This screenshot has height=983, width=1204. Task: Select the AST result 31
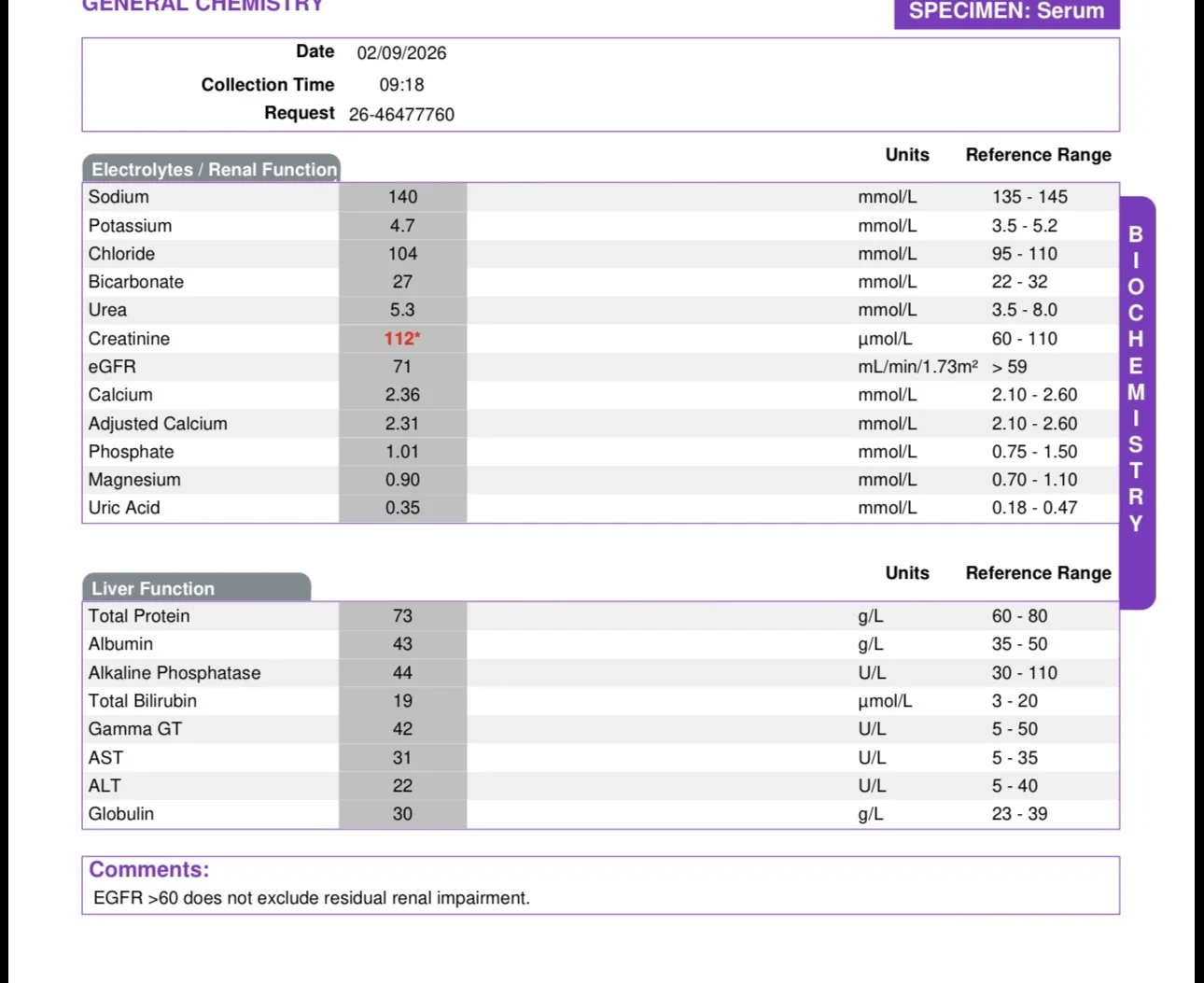click(x=402, y=758)
